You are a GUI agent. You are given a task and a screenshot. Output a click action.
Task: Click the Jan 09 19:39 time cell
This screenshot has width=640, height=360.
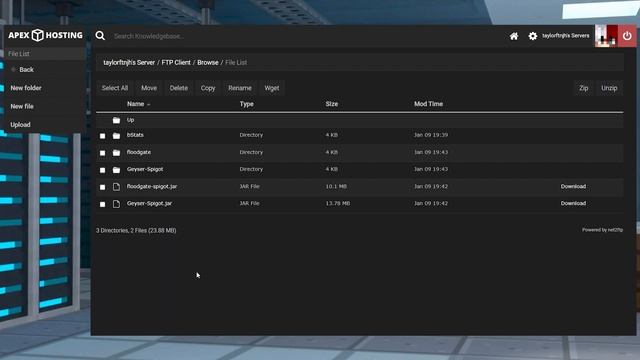431,135
